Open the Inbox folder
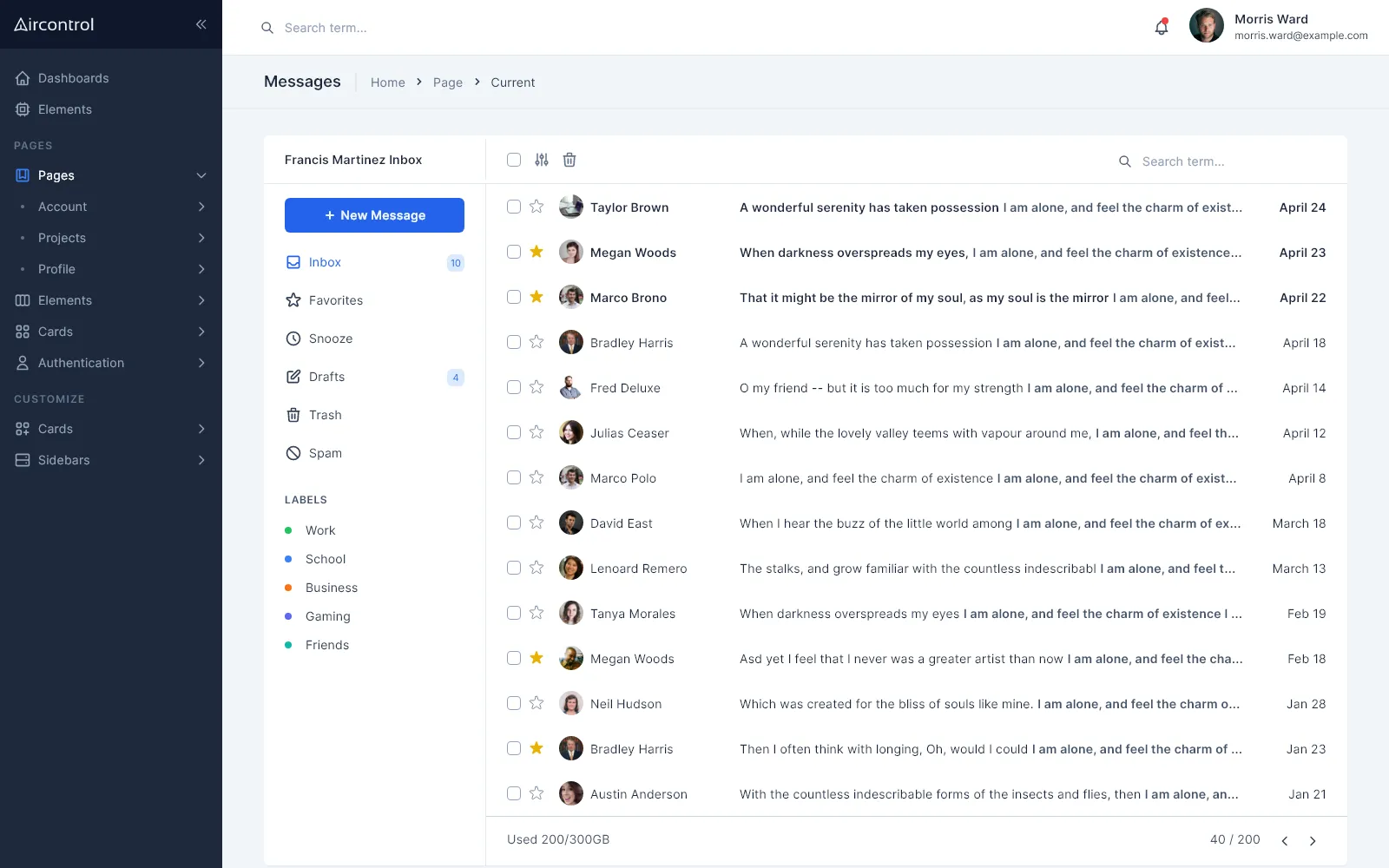 click(374, 262)
